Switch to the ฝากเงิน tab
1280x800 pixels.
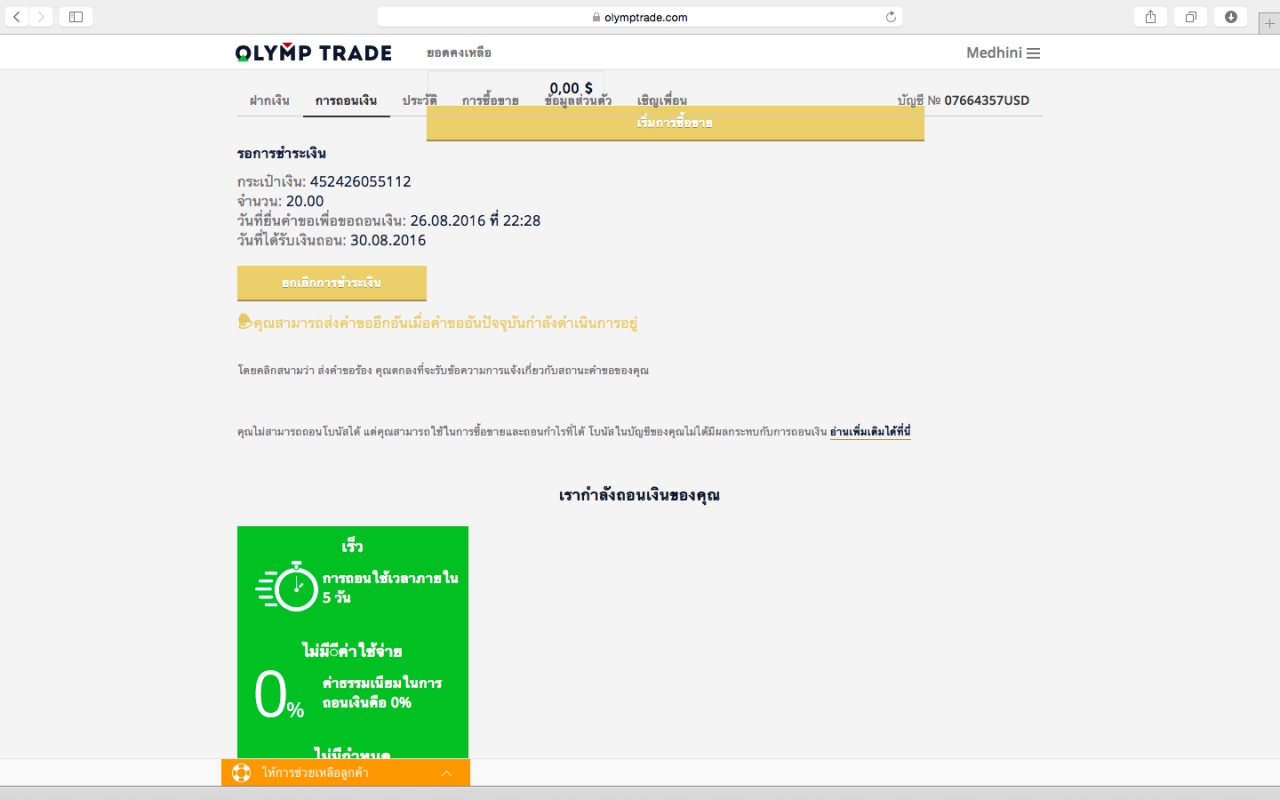(269, 101)
